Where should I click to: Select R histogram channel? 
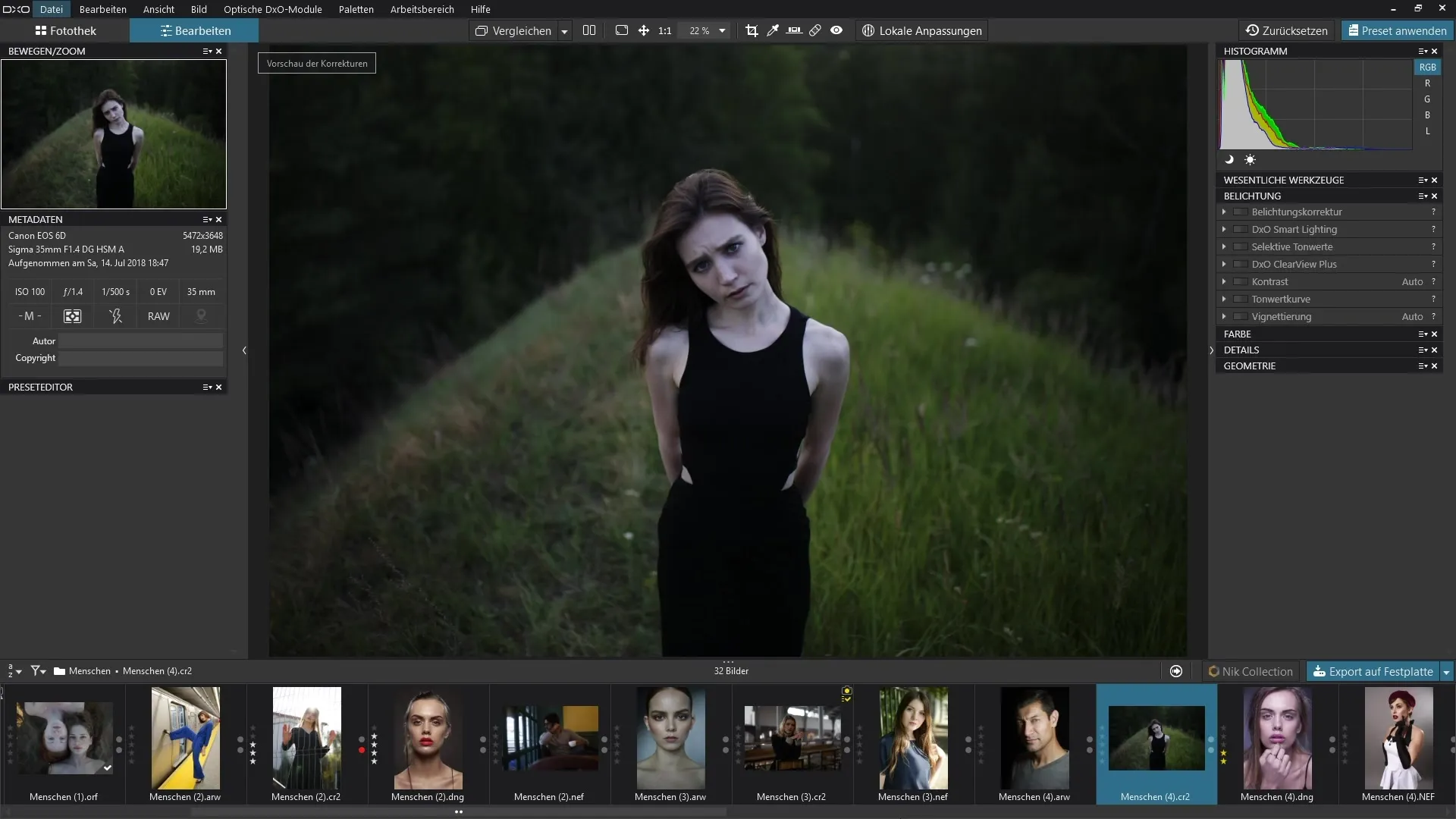tap(1427, 83)
